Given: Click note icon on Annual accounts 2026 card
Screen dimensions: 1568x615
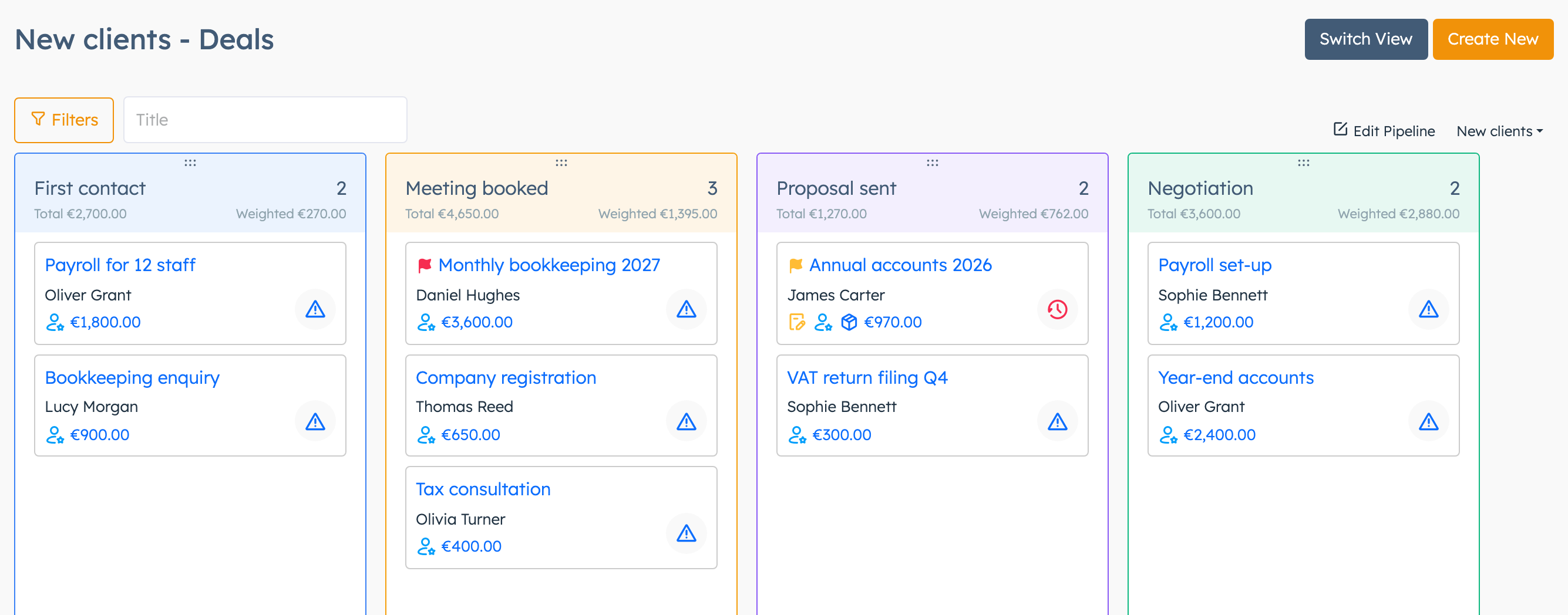Looking at the screenshot, I should 796,322.
